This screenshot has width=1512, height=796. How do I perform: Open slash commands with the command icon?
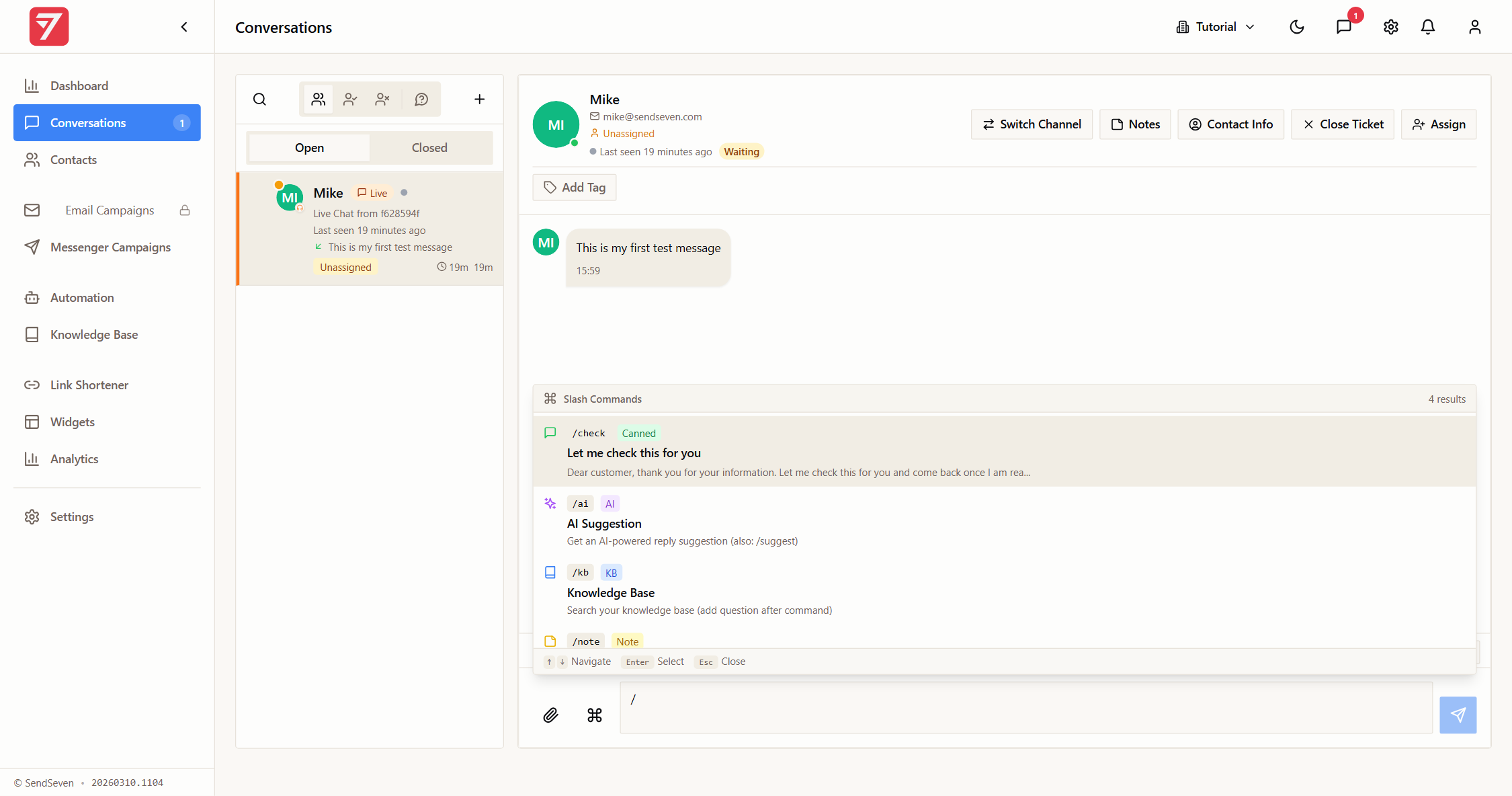click(595, 715)
